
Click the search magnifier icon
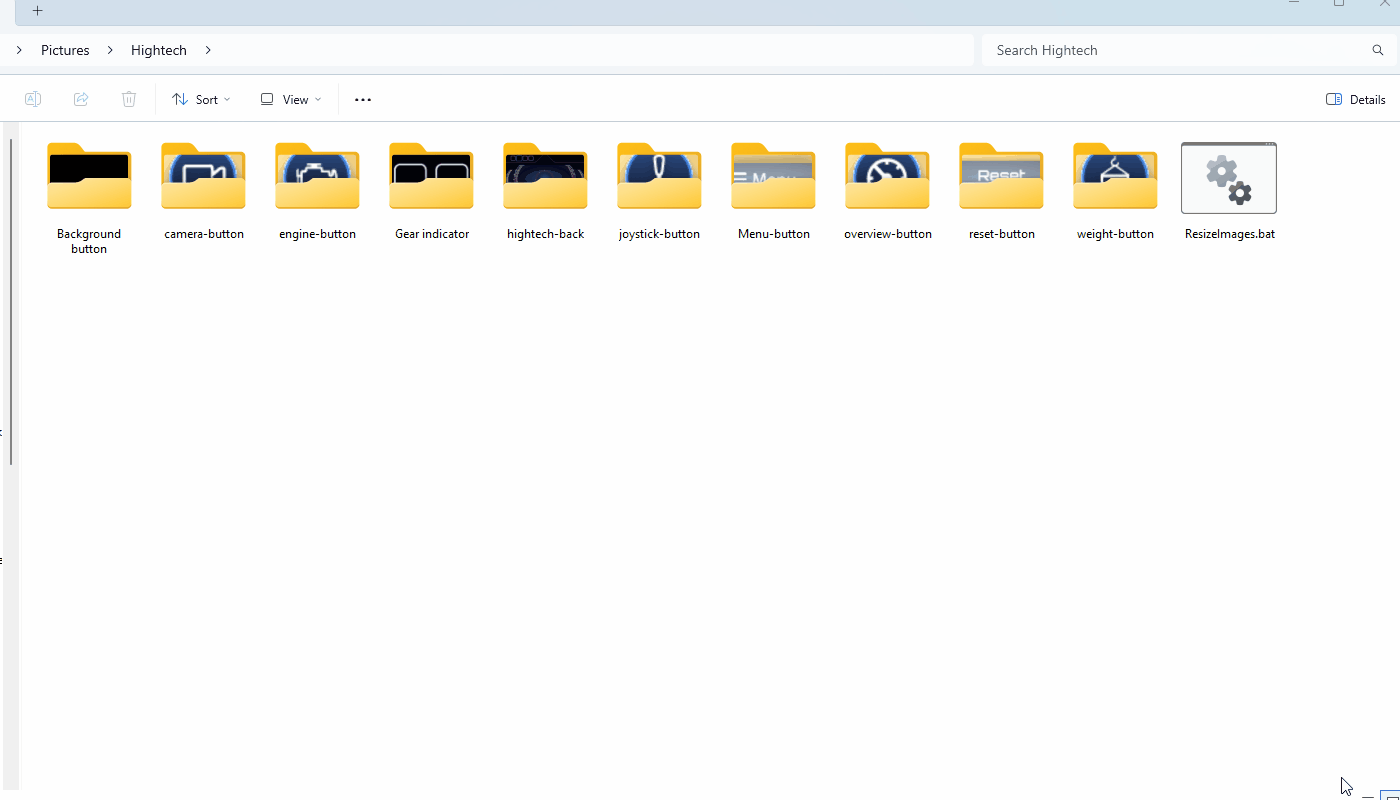(x=1378, y=50)
